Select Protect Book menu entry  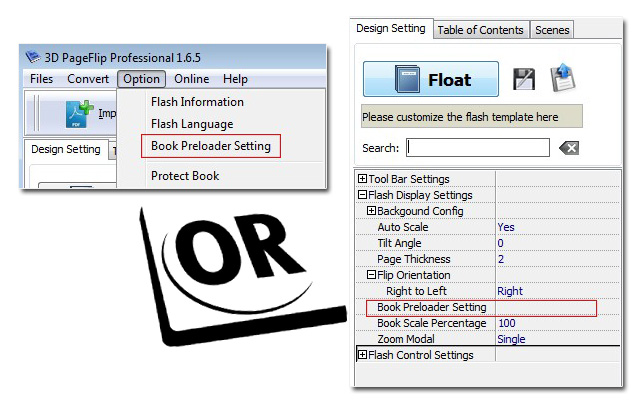(185, 176)
